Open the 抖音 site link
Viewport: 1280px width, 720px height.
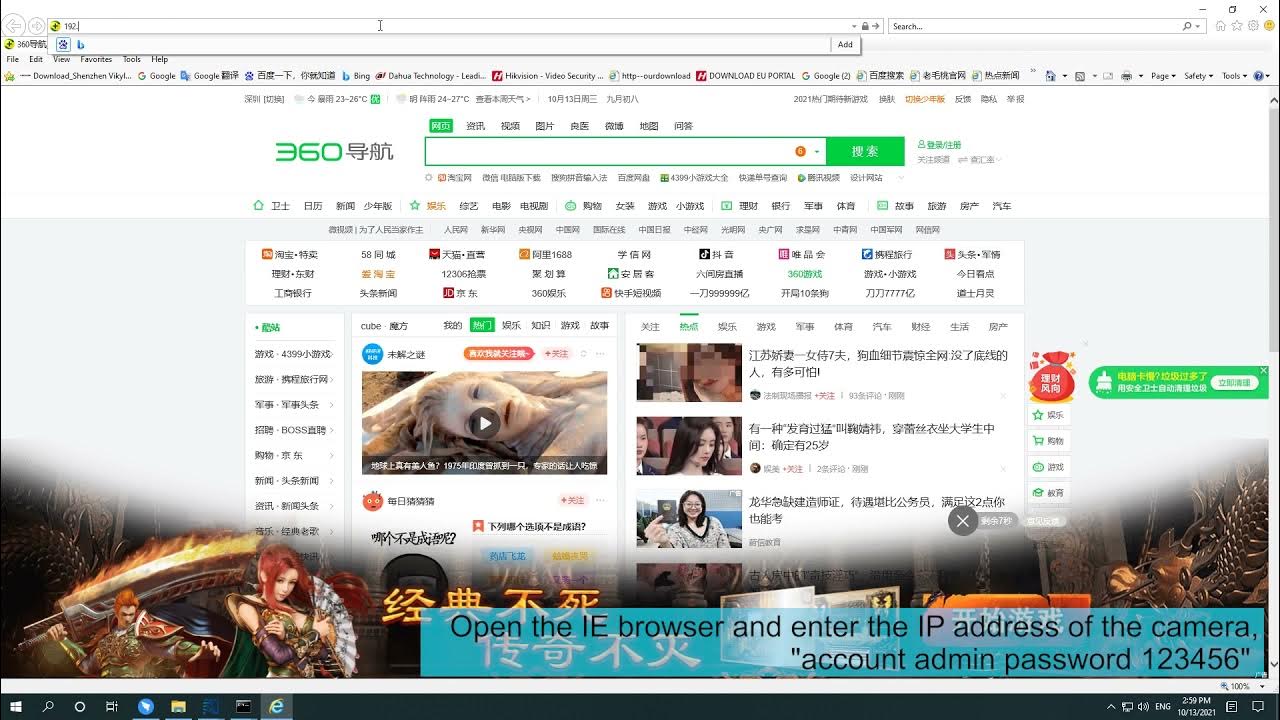pos(715,254)
